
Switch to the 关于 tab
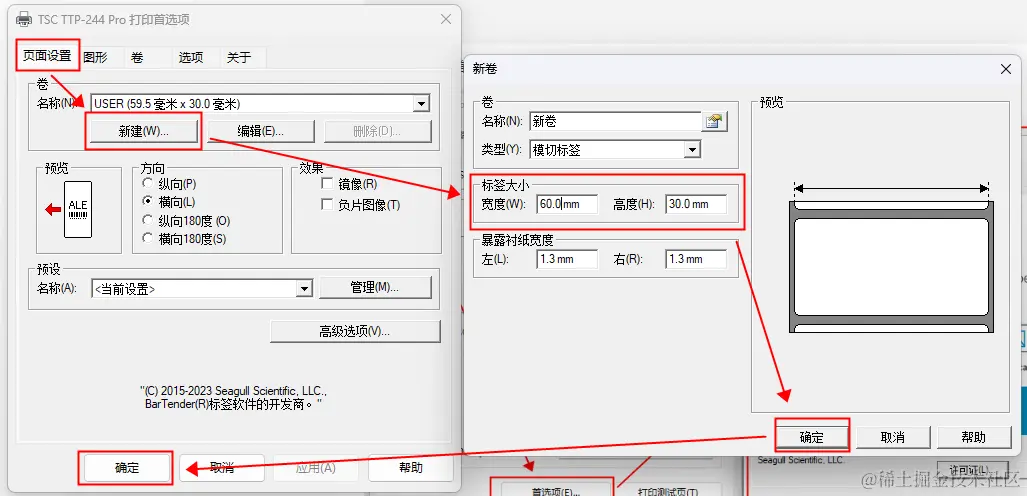coord(239,58)
